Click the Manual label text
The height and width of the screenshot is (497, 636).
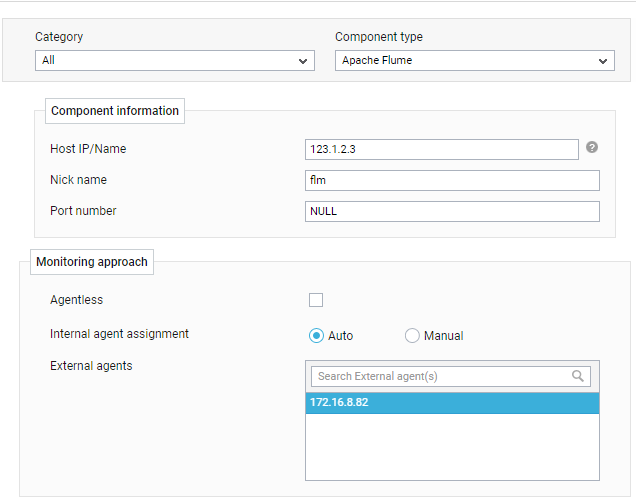pos(444,336)
